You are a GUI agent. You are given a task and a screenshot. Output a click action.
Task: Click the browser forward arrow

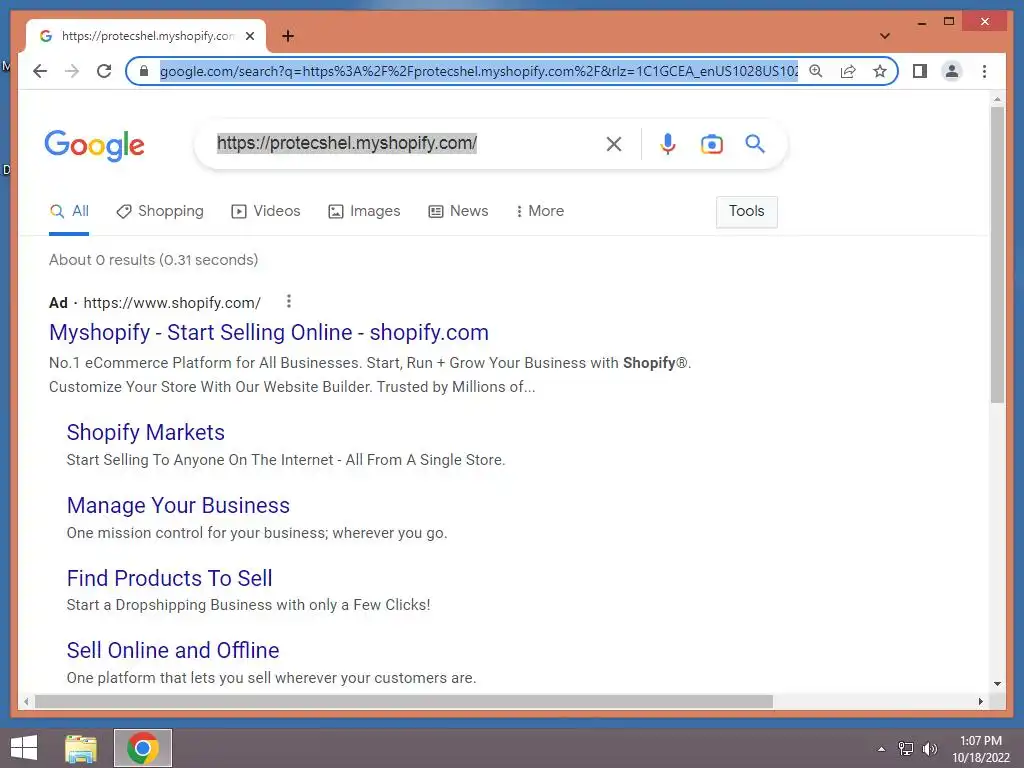[72, 71]
